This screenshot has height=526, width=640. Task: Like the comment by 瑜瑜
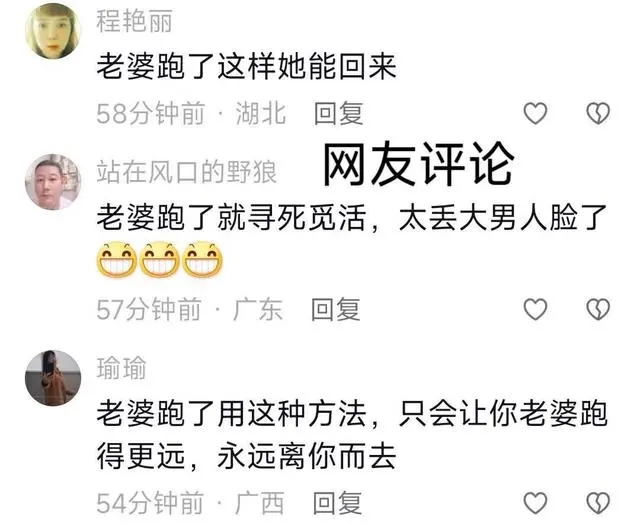pyautogui.click(x=535, y=503)
